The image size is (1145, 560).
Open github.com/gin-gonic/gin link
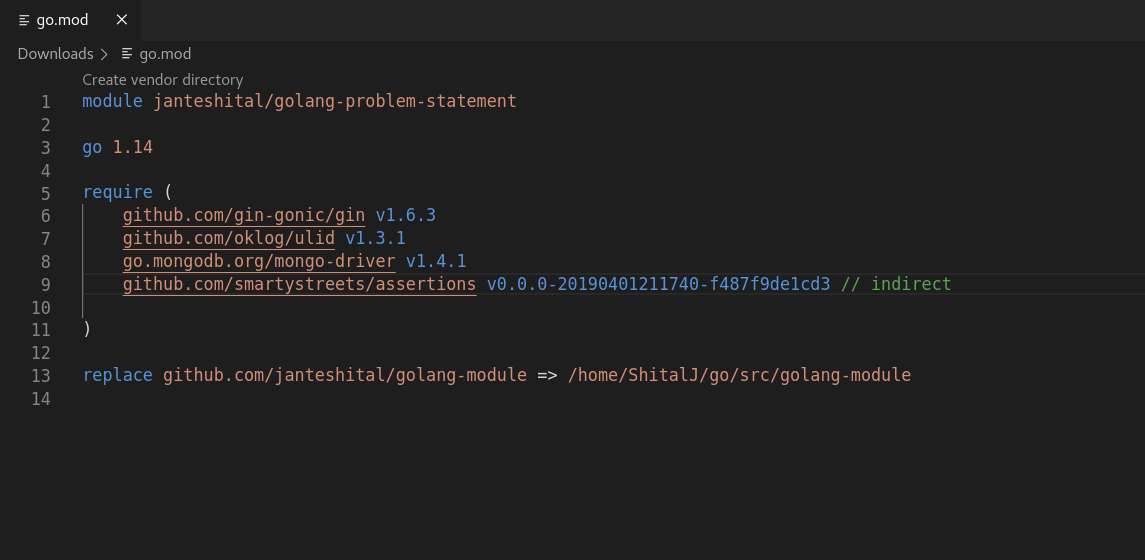pyautogui.click(x=244, y=215)
